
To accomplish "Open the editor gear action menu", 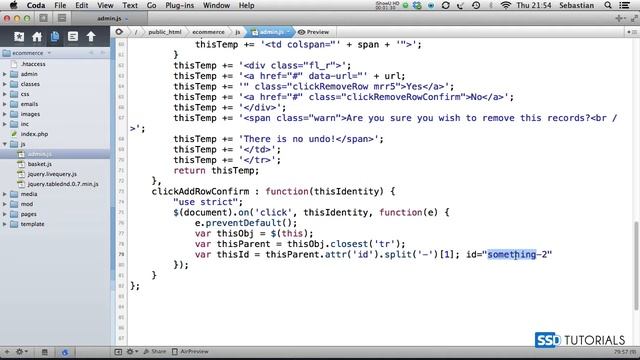I will (131, 351).
